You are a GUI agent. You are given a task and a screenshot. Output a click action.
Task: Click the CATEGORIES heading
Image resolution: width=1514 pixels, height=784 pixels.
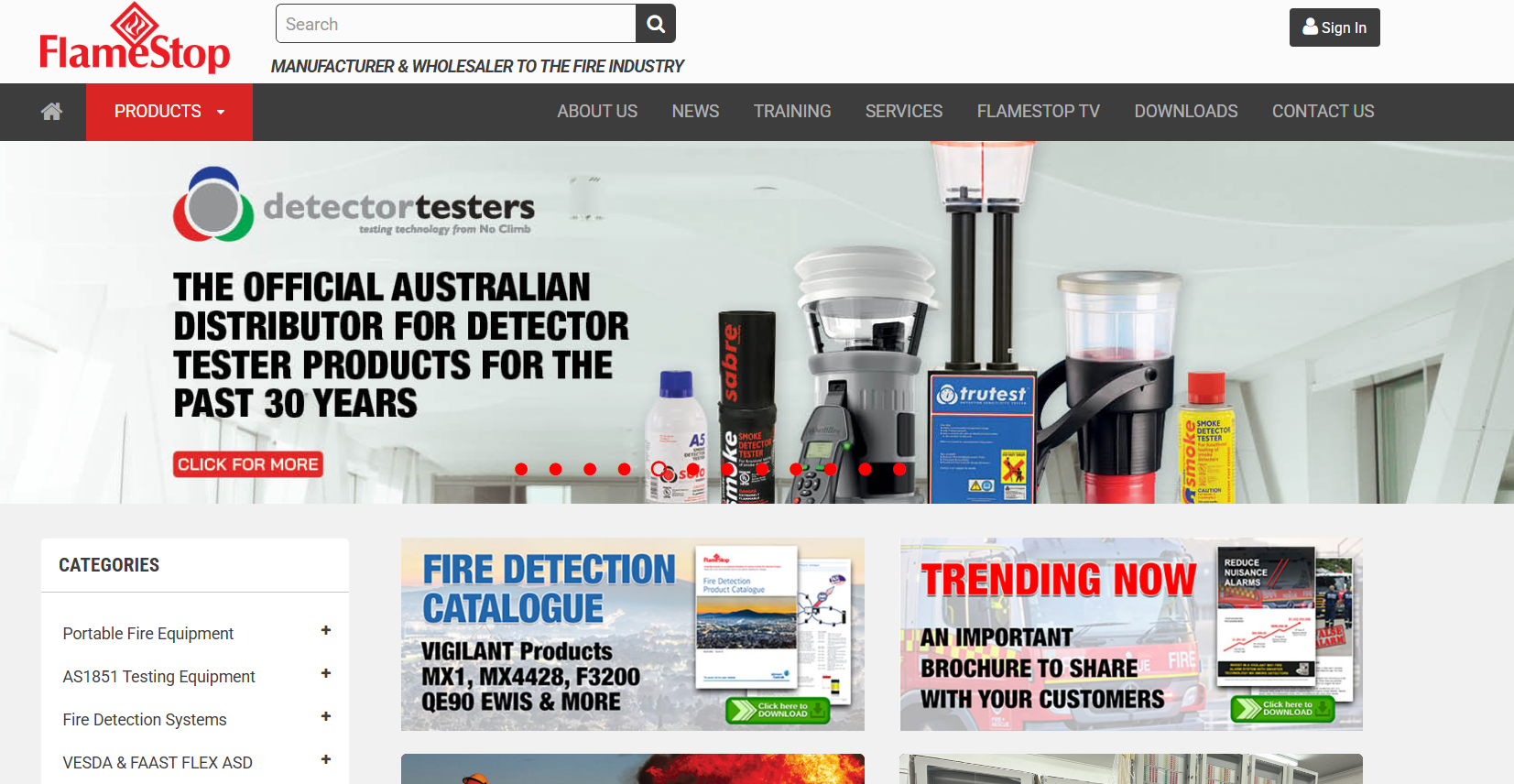109,565
